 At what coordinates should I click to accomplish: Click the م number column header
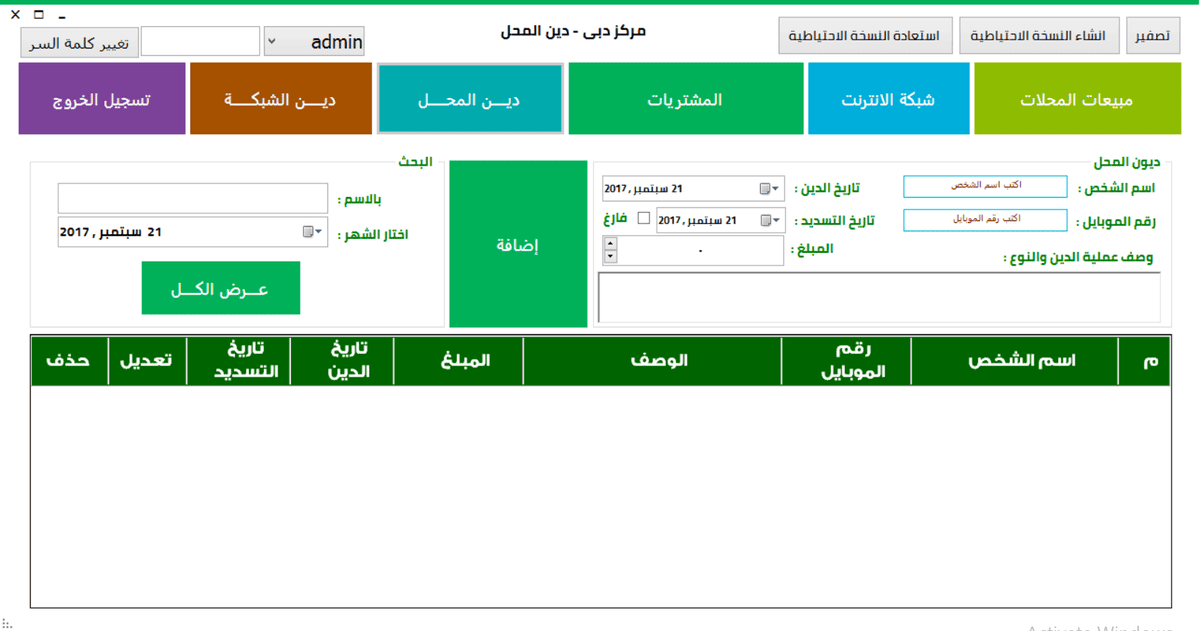[x=1144, y=361]
